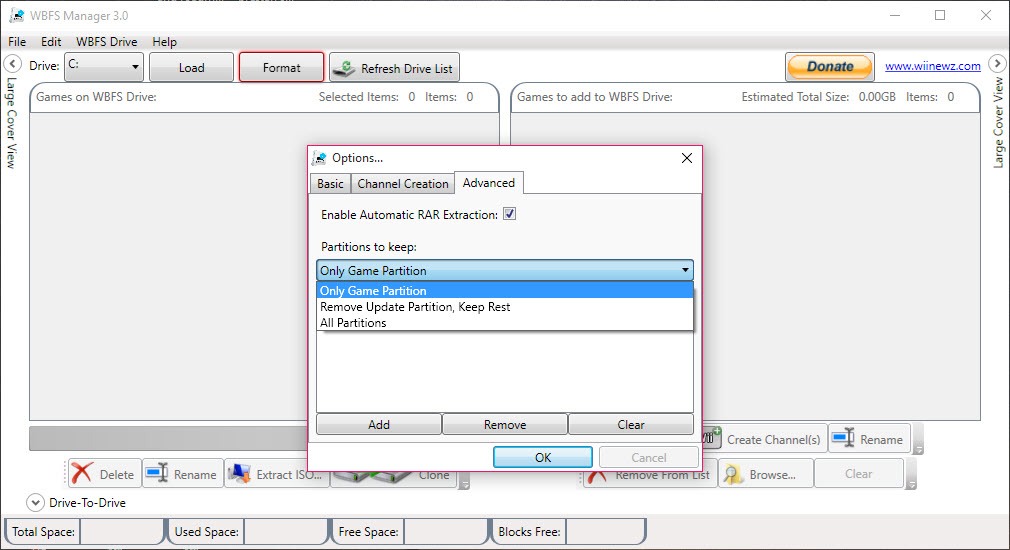Viewport: 1010px width, 550px height.
Task: Click the Create Channel(s) icon button
Action: tap(710, 438)
